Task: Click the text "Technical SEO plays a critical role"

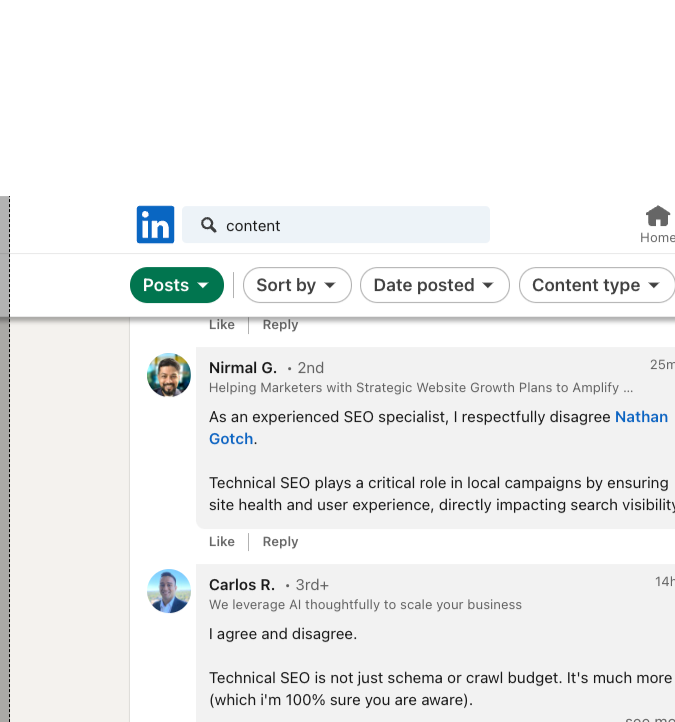Action: coord(327,483)
